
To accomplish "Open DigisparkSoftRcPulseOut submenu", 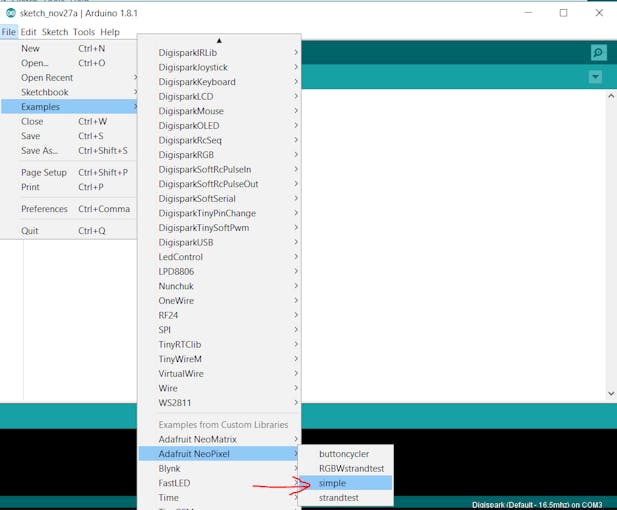I will (219, 184).
